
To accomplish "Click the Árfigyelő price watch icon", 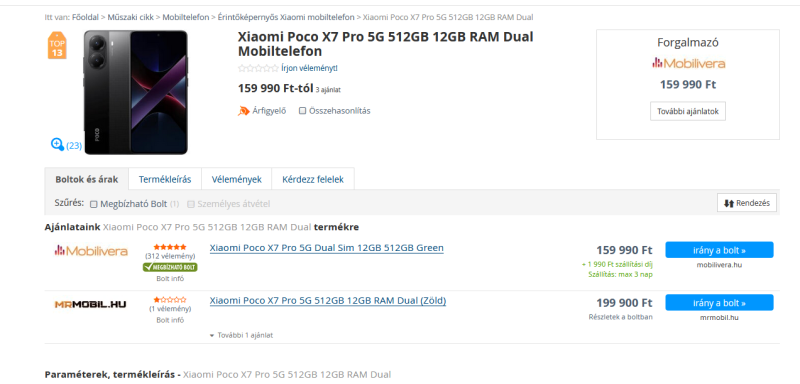I will coord(244,111).
